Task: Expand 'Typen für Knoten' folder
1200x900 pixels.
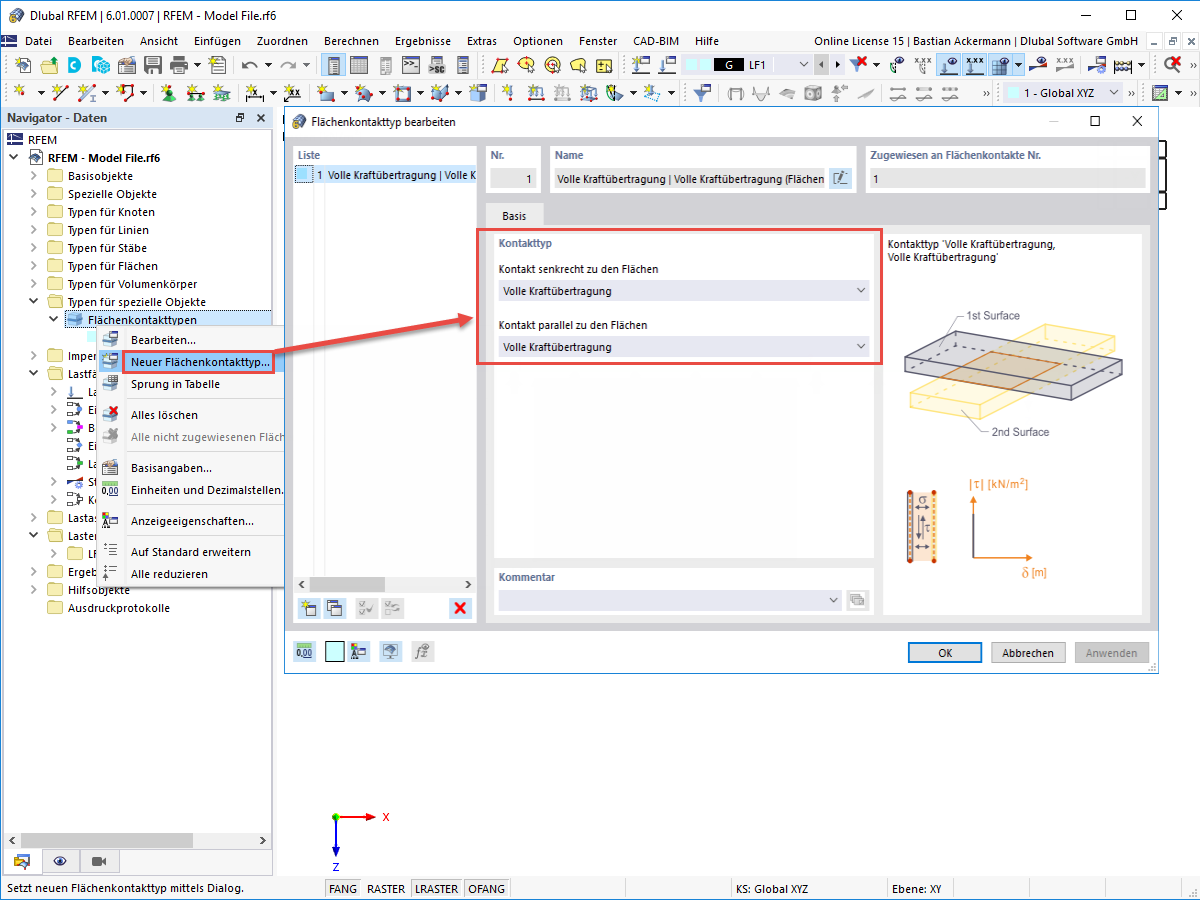Action: pyautogui.click(x=34, y=212)
